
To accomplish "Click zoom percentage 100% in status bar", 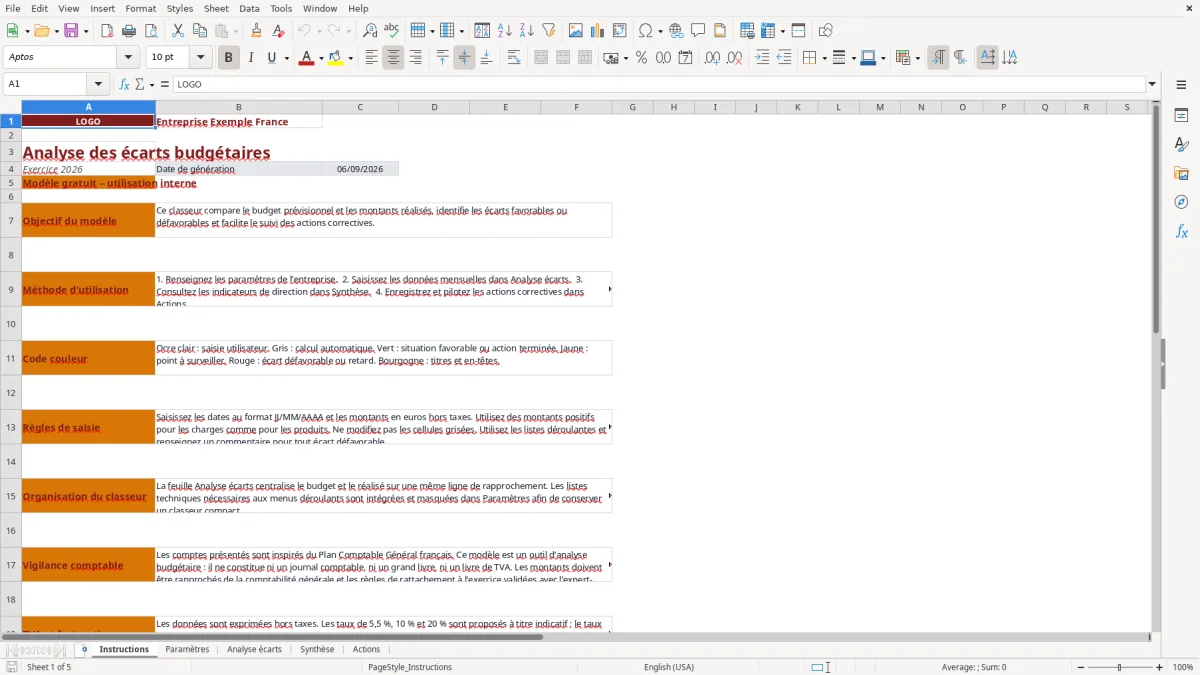I will [x=1183, y=667].
